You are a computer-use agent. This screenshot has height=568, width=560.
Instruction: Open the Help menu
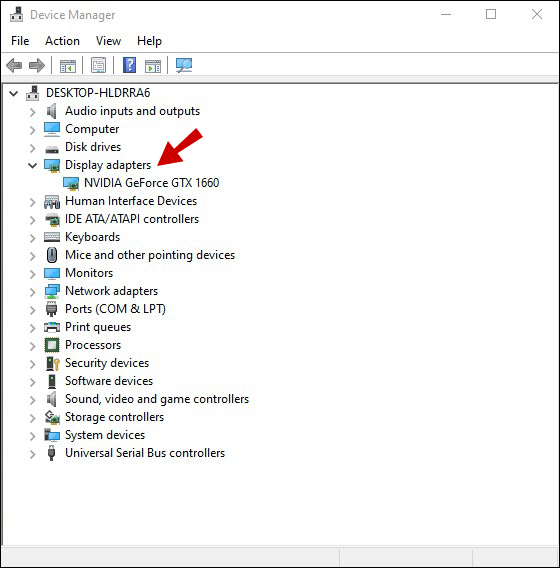149,41
